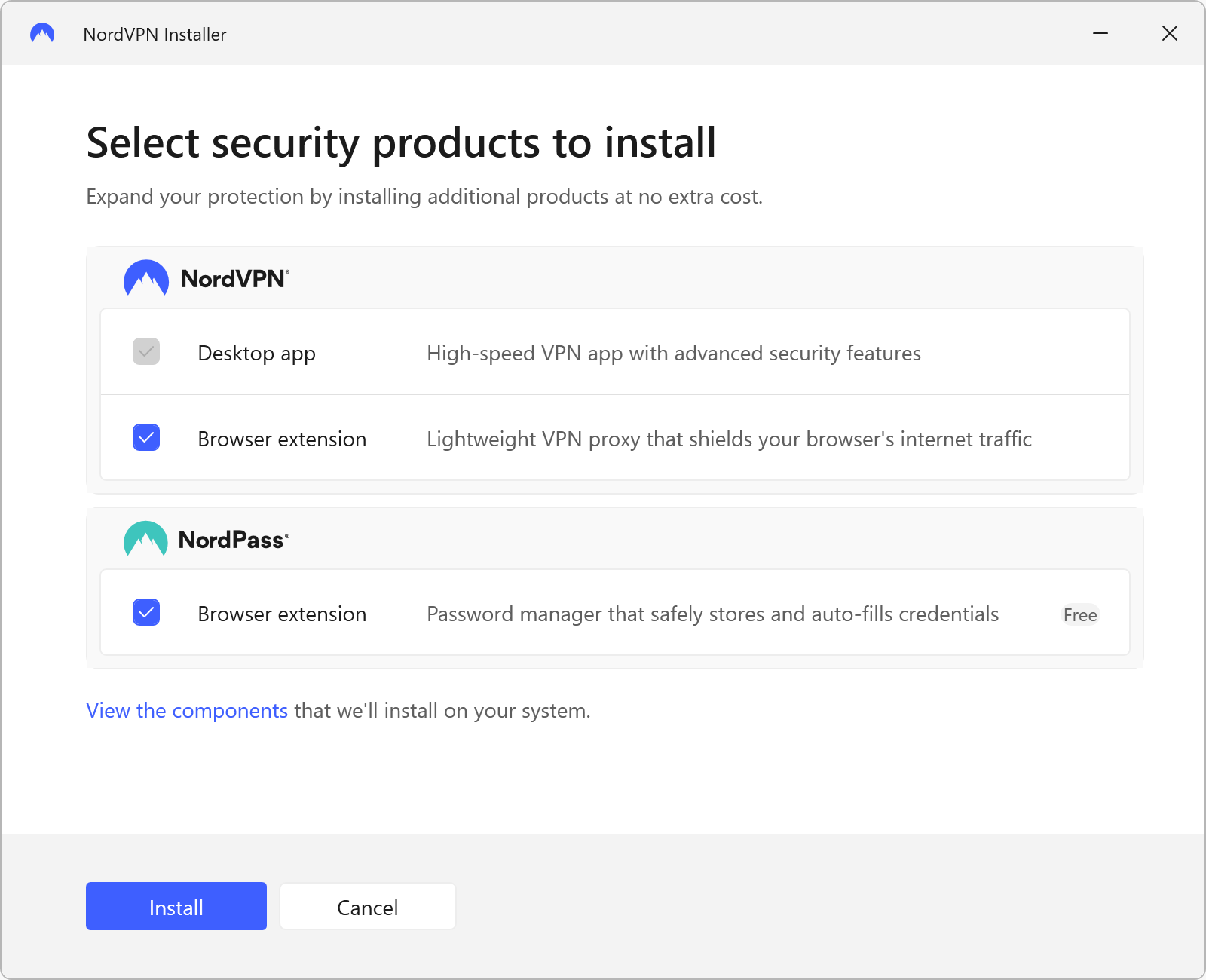Close the NordVPN Installer window
Image resolution: width=1206 pixels, height=980 pixels.
click(1170, 34)
